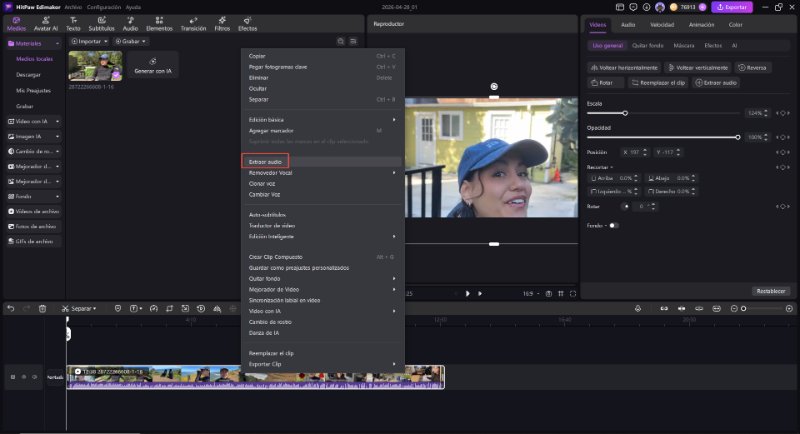Expand Removedor Vocal submenu
Screen dimensions: 800x434
point(322,173)
